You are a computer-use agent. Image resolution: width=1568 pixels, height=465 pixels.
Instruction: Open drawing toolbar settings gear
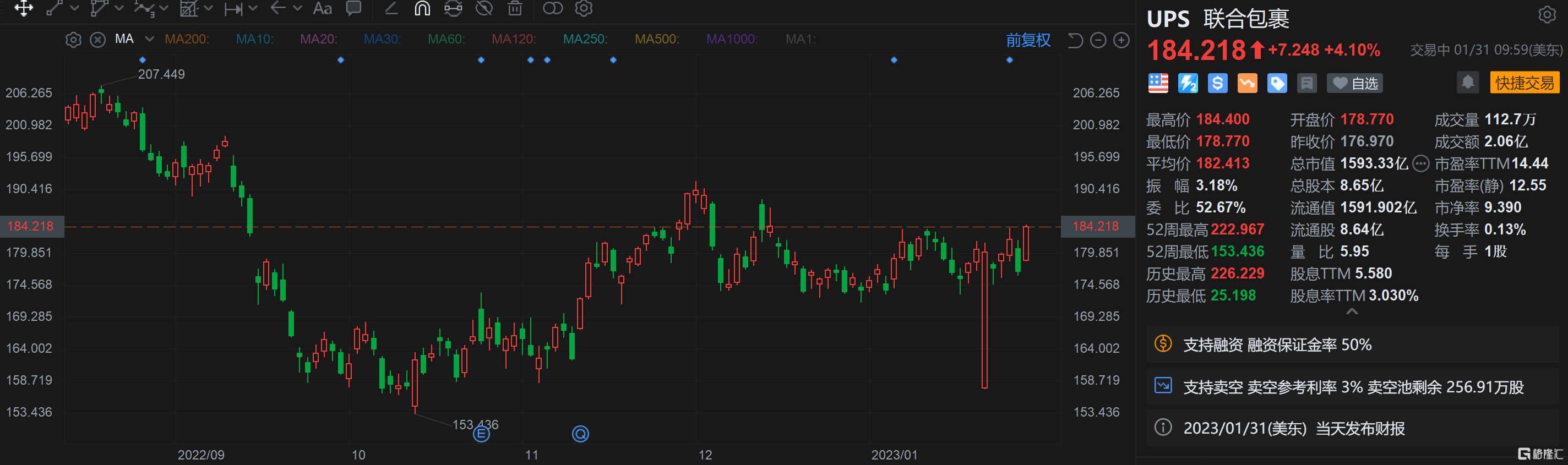pos(584,8)
